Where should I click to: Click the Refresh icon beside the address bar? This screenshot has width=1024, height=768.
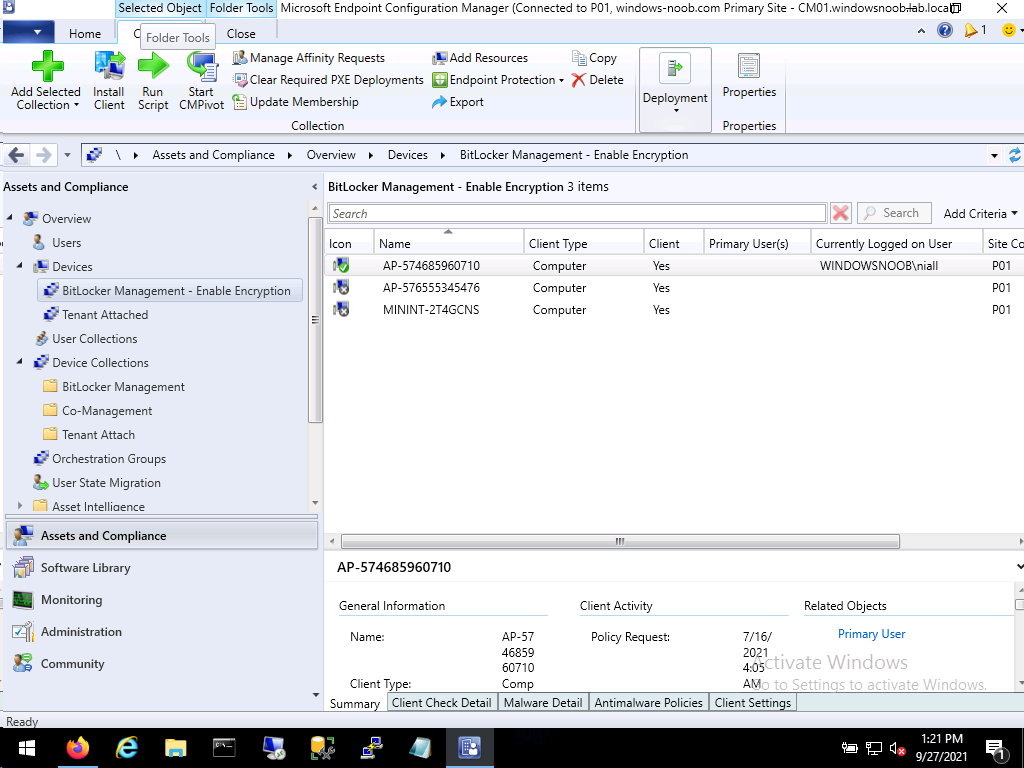1015,155
